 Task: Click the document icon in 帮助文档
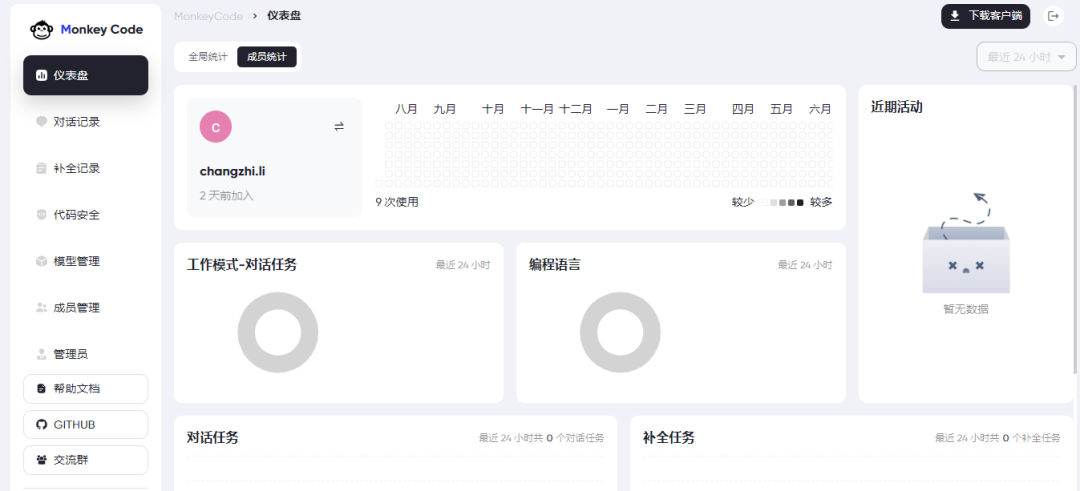click(41, 388)
